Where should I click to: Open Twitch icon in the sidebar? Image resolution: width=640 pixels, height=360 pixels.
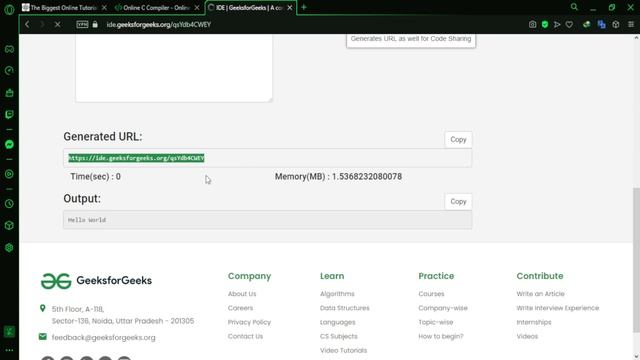point(9,114)
